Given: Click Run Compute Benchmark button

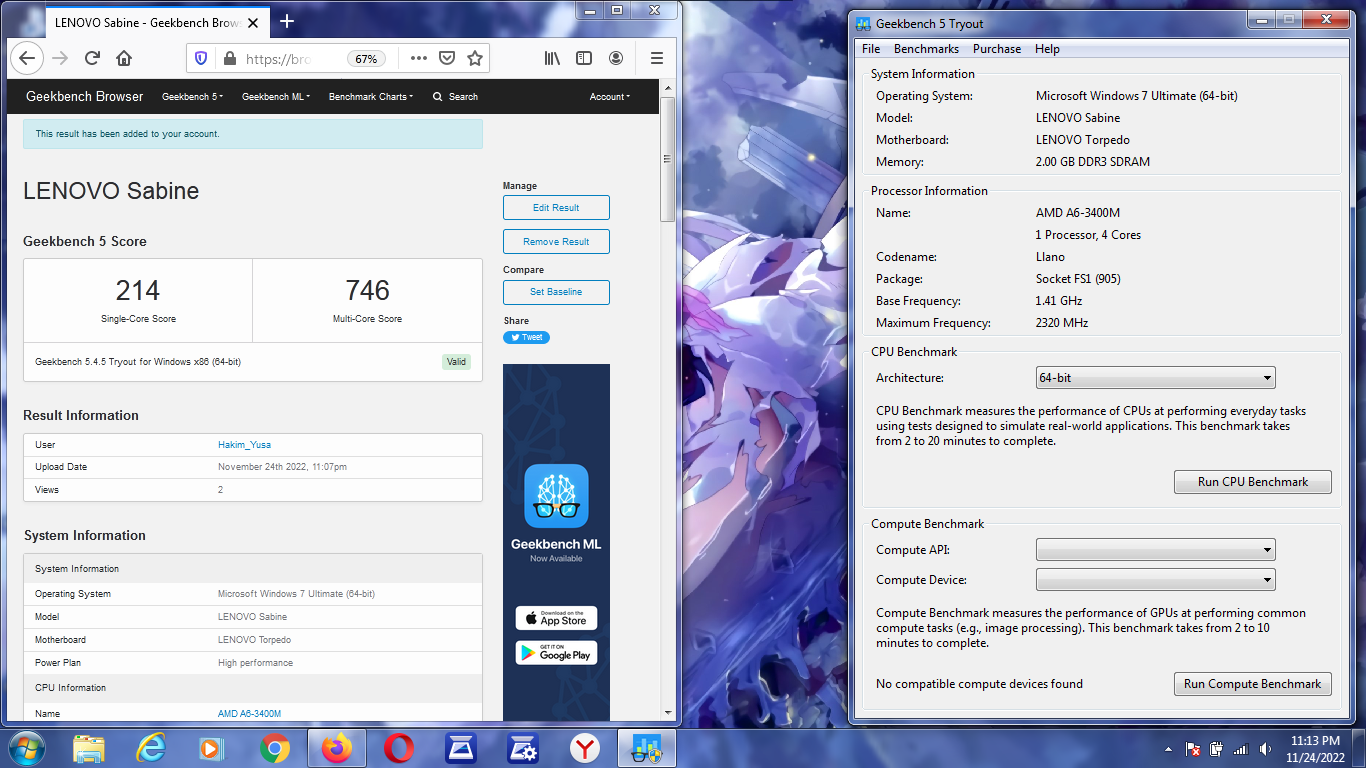Looking at the screenshot, I should click(x=1253, y=684).
